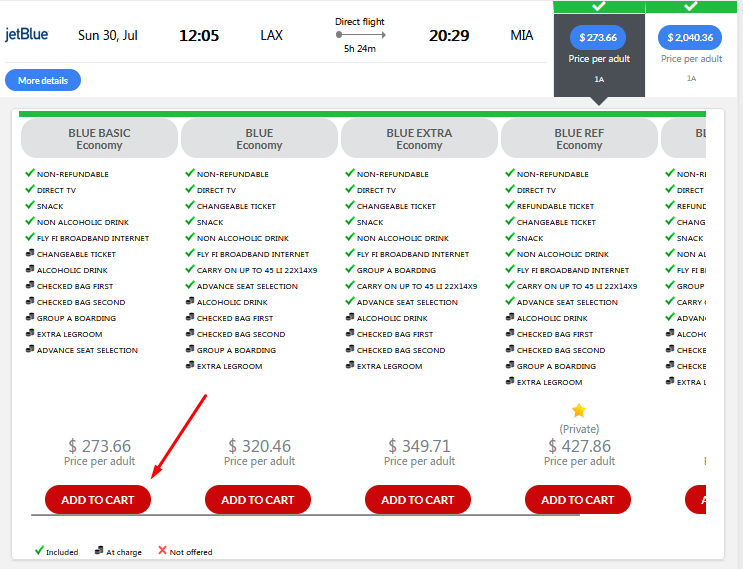Viewport: 743px width, 569px height.
Task: Click charge icon beside Alcoholic Drink in Blue Extra
Action: pyautogui.click(x=350, y=317)
